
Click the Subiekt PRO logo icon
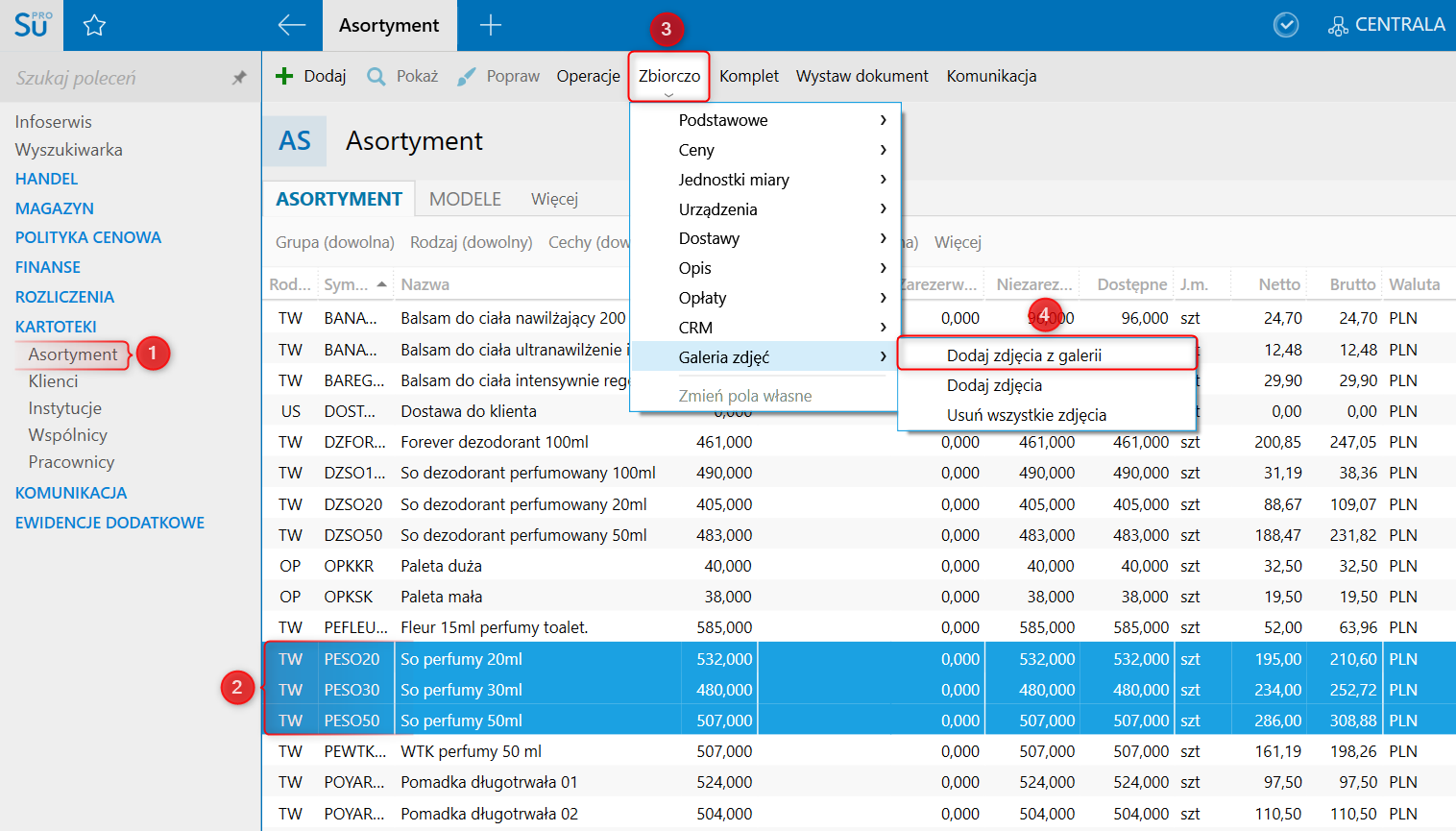[x=31, y=25]
